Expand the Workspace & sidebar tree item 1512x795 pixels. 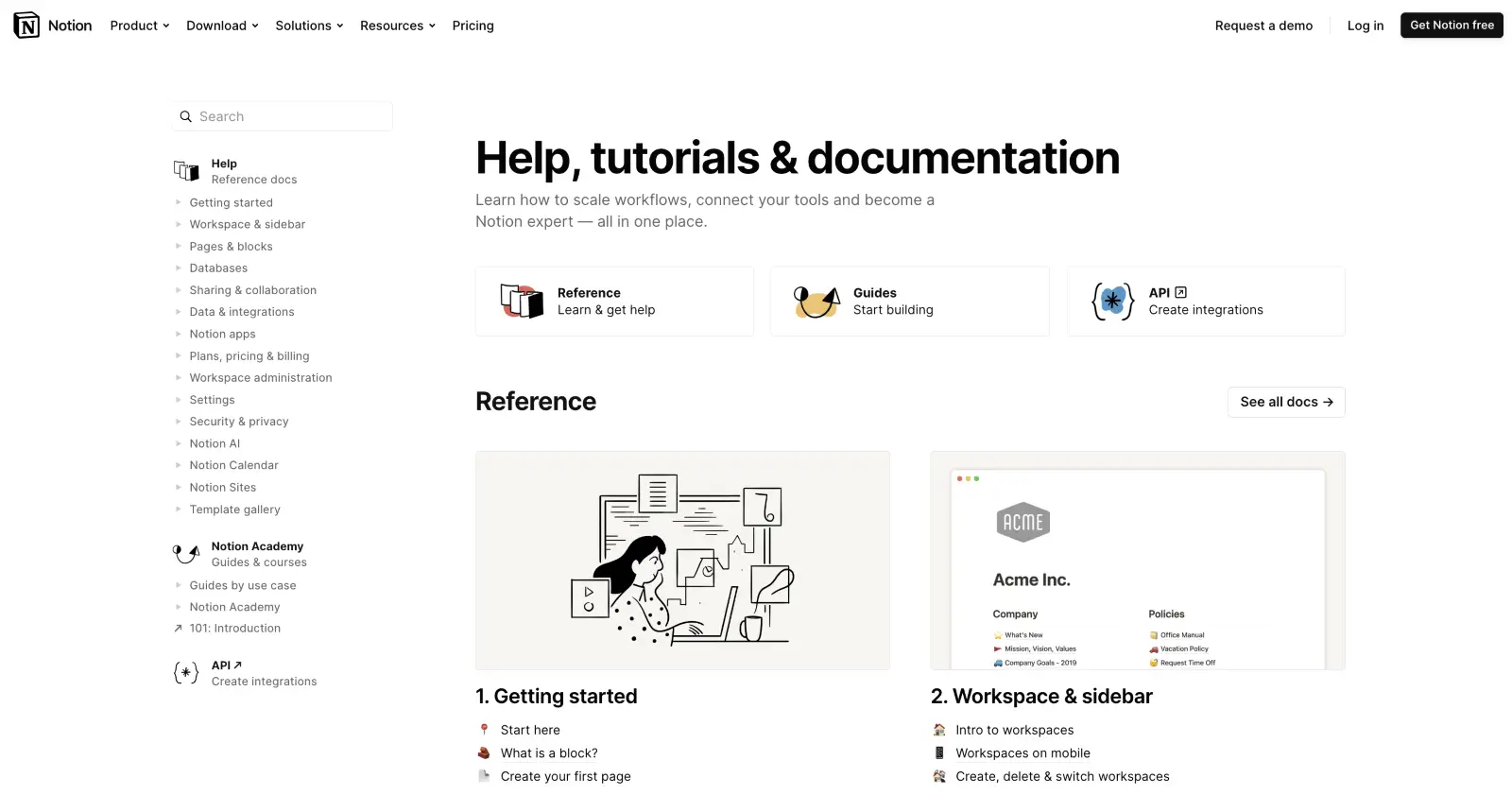coord(178,225)
